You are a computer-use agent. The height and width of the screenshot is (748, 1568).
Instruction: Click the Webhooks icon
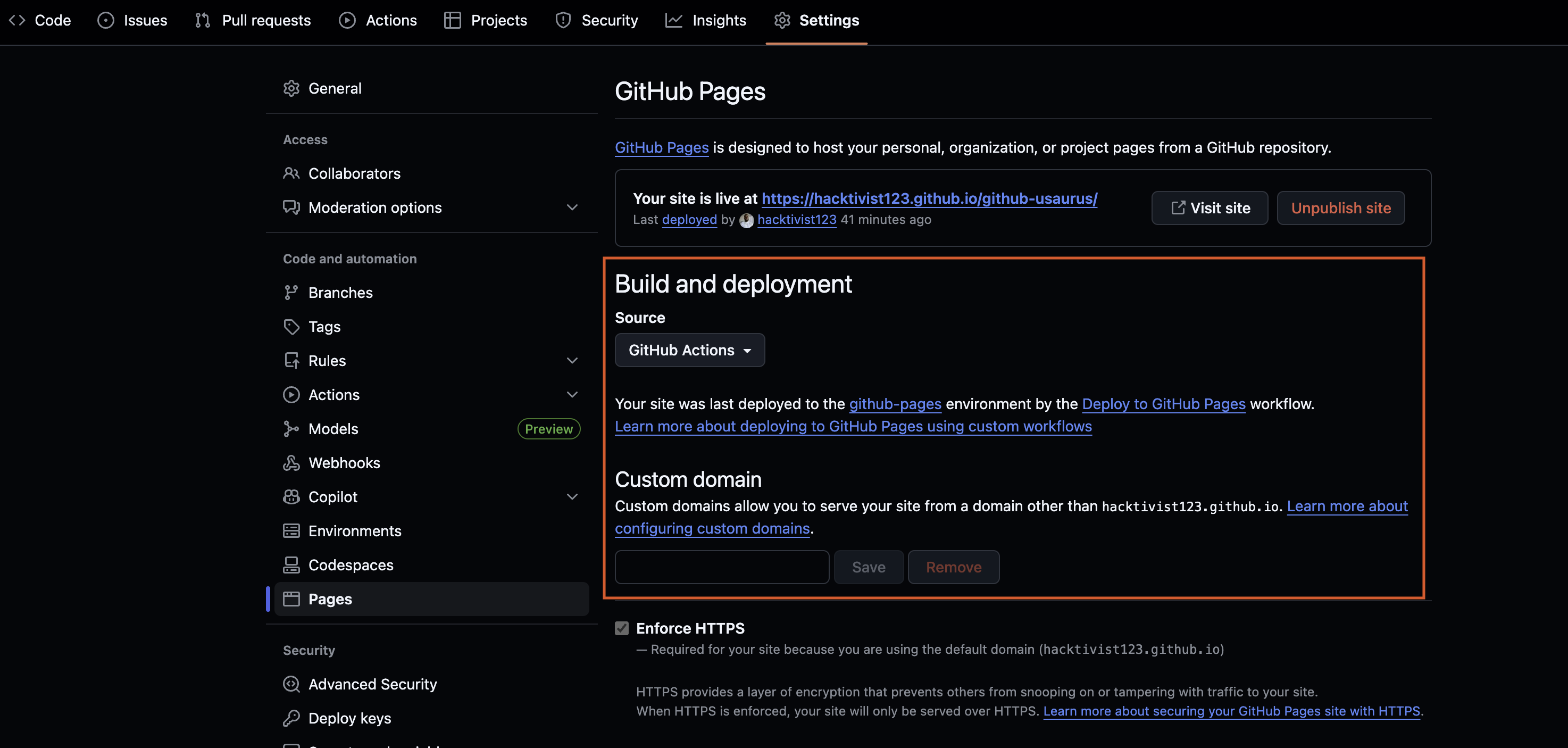(291, 463)
